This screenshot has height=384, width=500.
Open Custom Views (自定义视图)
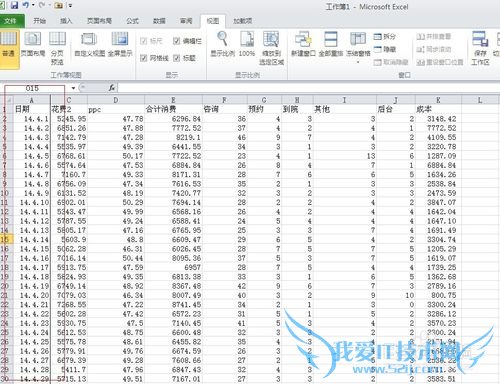[x=89, y=44]
